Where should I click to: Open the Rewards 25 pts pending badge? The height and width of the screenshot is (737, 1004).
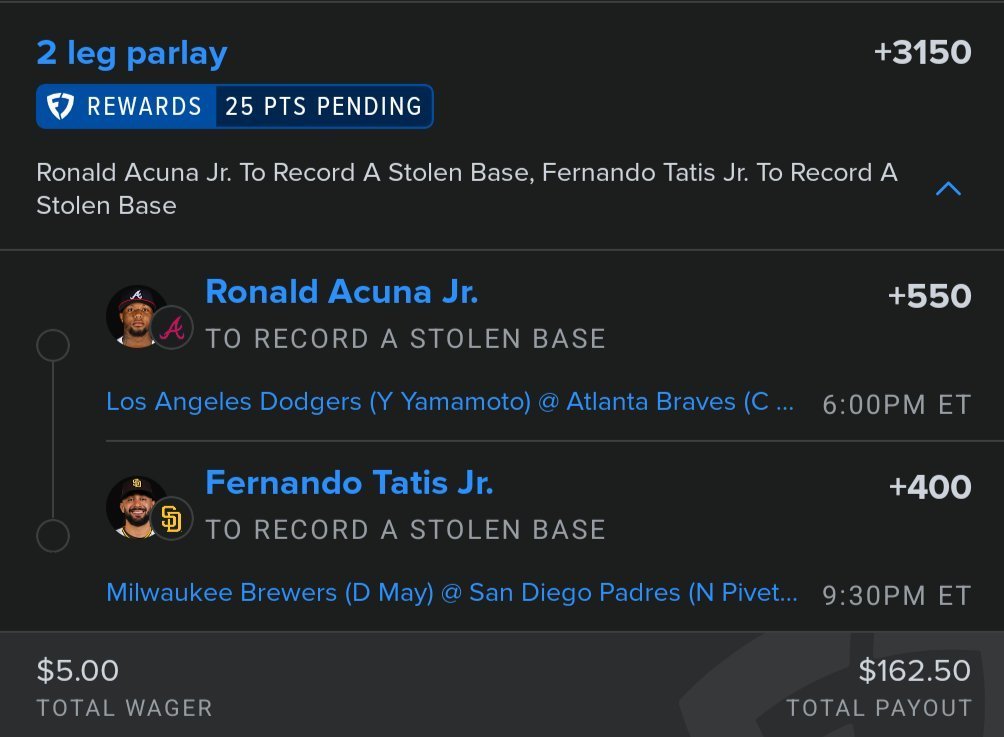(235, 106)
